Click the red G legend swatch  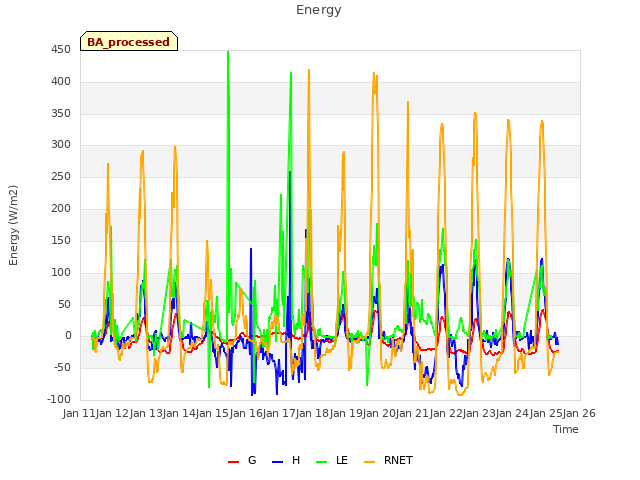[x=233, y=462]
